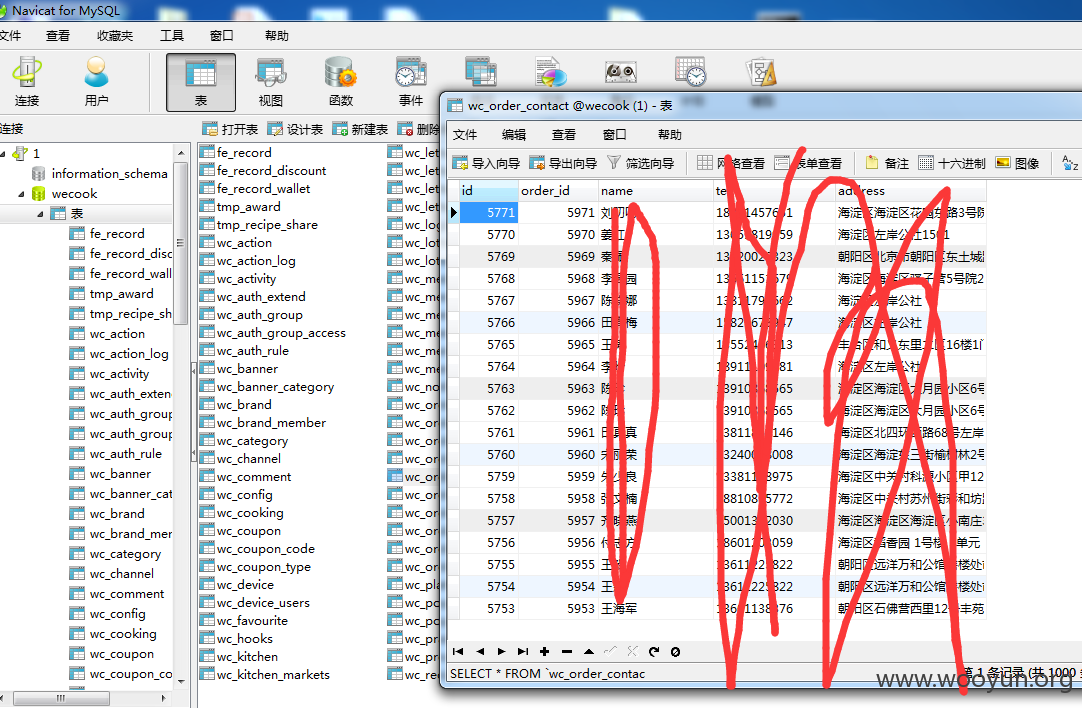Image resolution: width=1082 pixels, height=708 pixels.
Task: Collapse the connection 1 tree node
Action: point(3,153)
